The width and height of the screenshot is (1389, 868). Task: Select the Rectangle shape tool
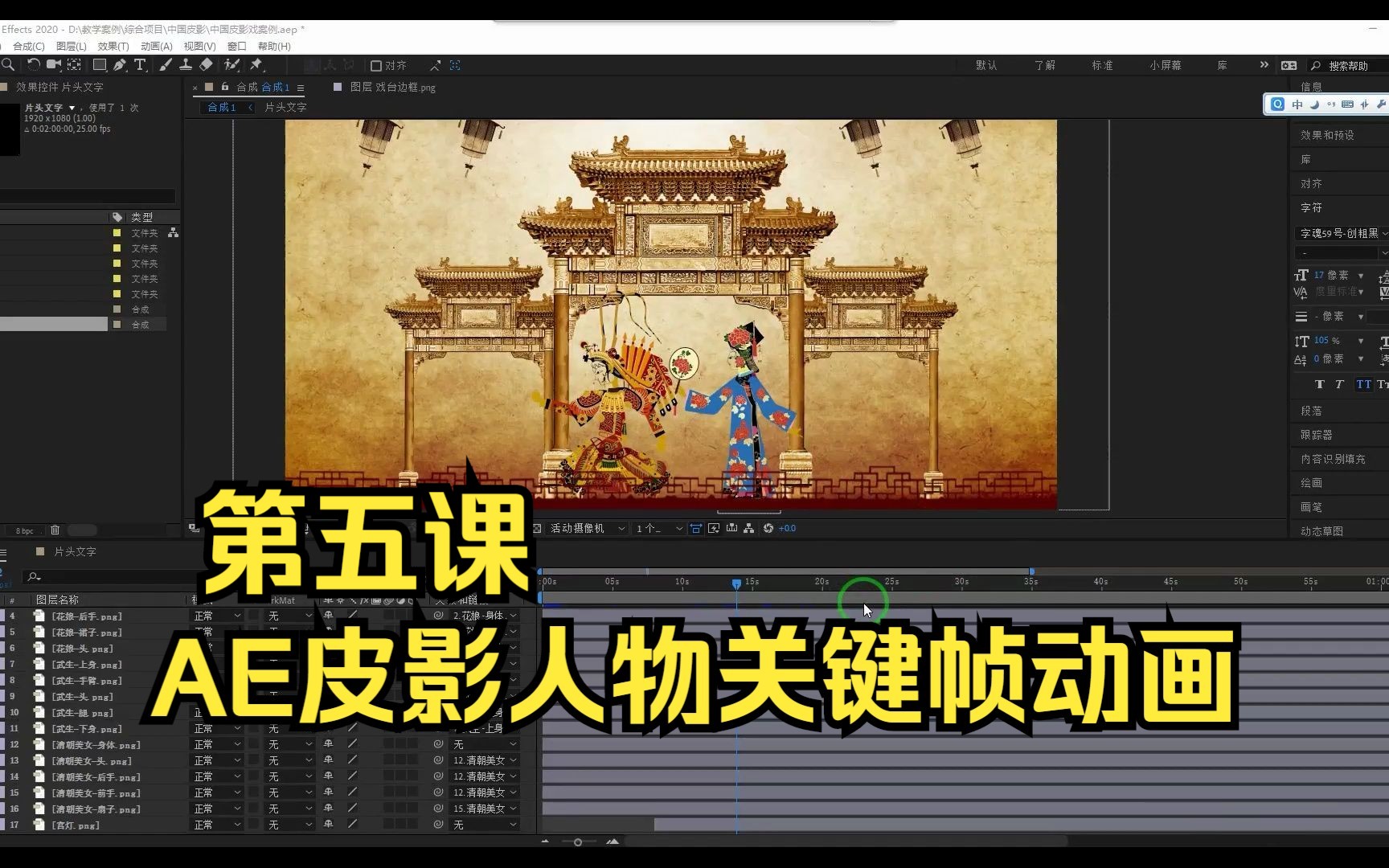click(100, 65)
